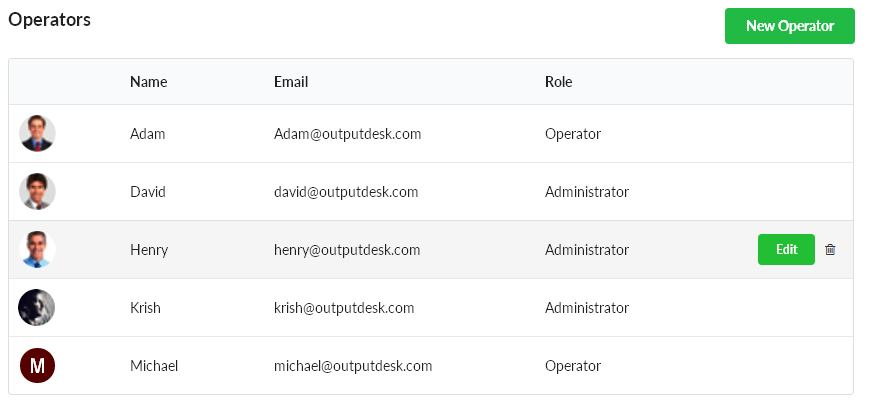Click the name Krish
The width and height of the screenshot is (871, 410).
tap(145, 308)
